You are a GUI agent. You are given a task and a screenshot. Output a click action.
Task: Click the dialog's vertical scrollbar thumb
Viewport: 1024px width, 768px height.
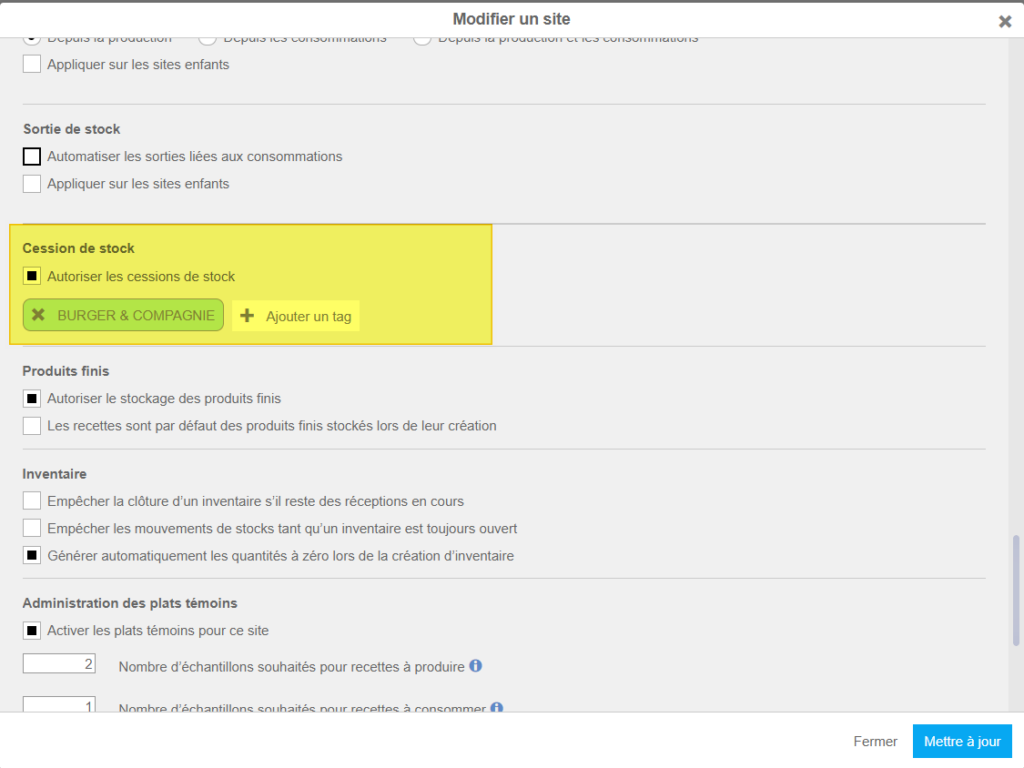1017,590
